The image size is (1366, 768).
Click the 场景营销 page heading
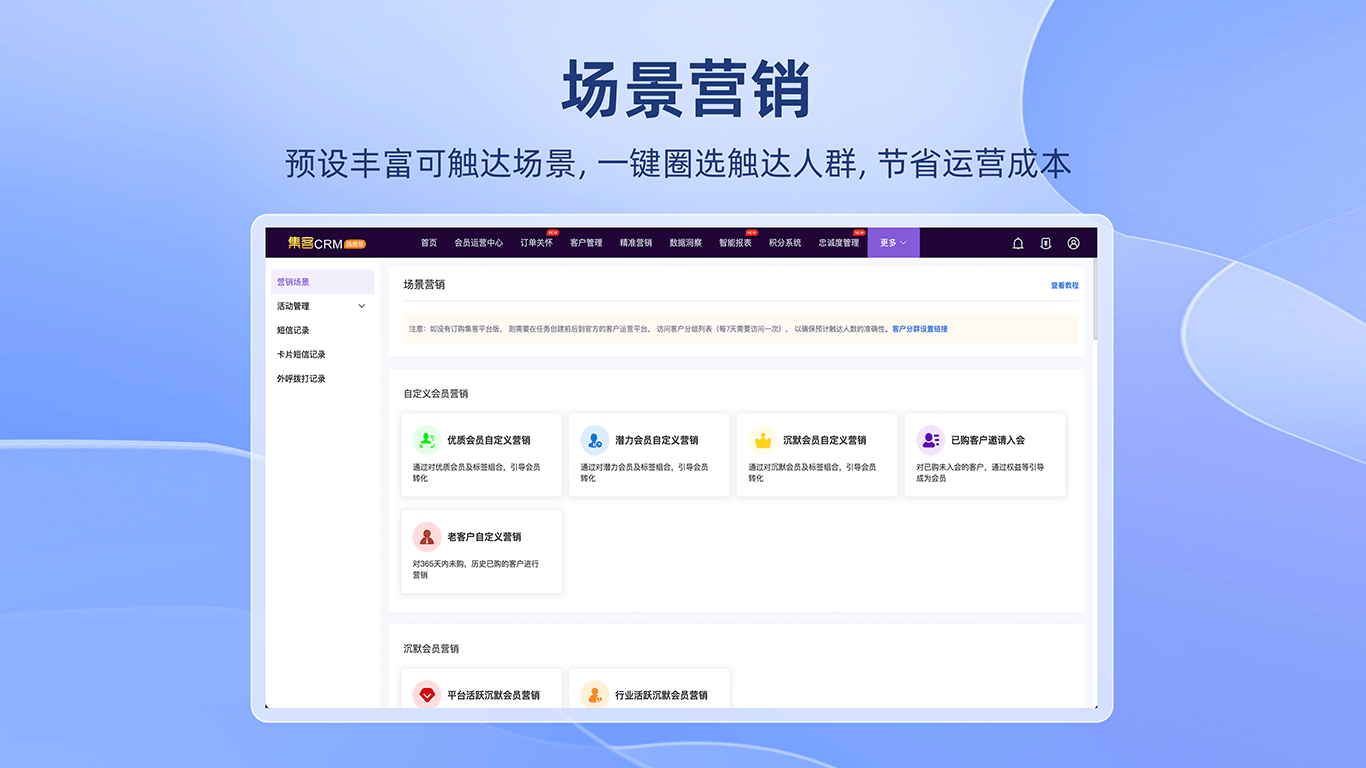[x=424, y=285]
